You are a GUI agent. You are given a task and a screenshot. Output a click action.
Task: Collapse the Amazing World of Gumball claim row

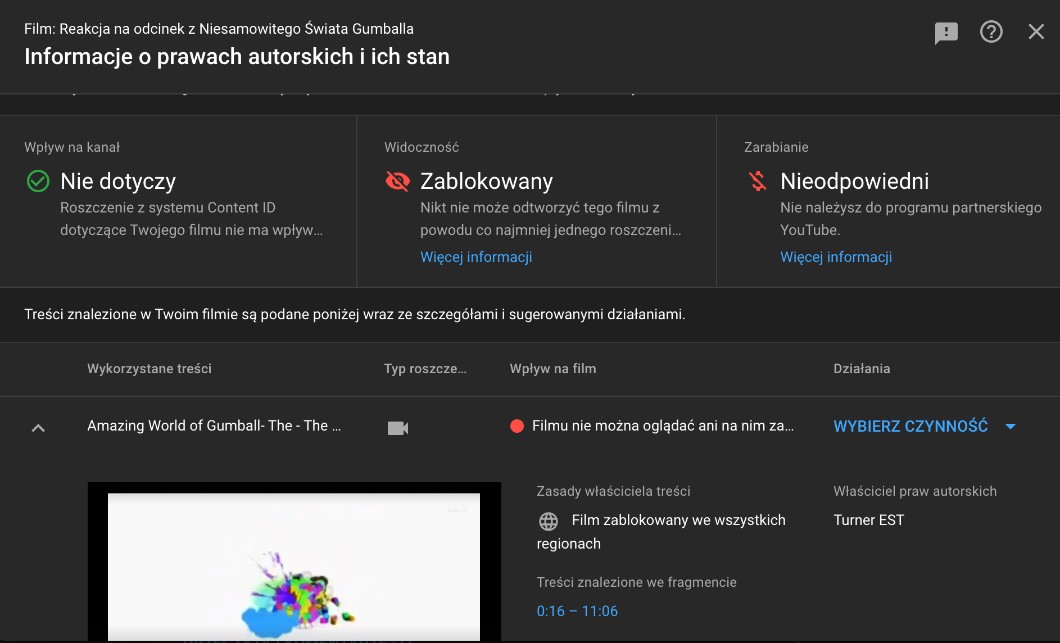click(x=38, y=427)
